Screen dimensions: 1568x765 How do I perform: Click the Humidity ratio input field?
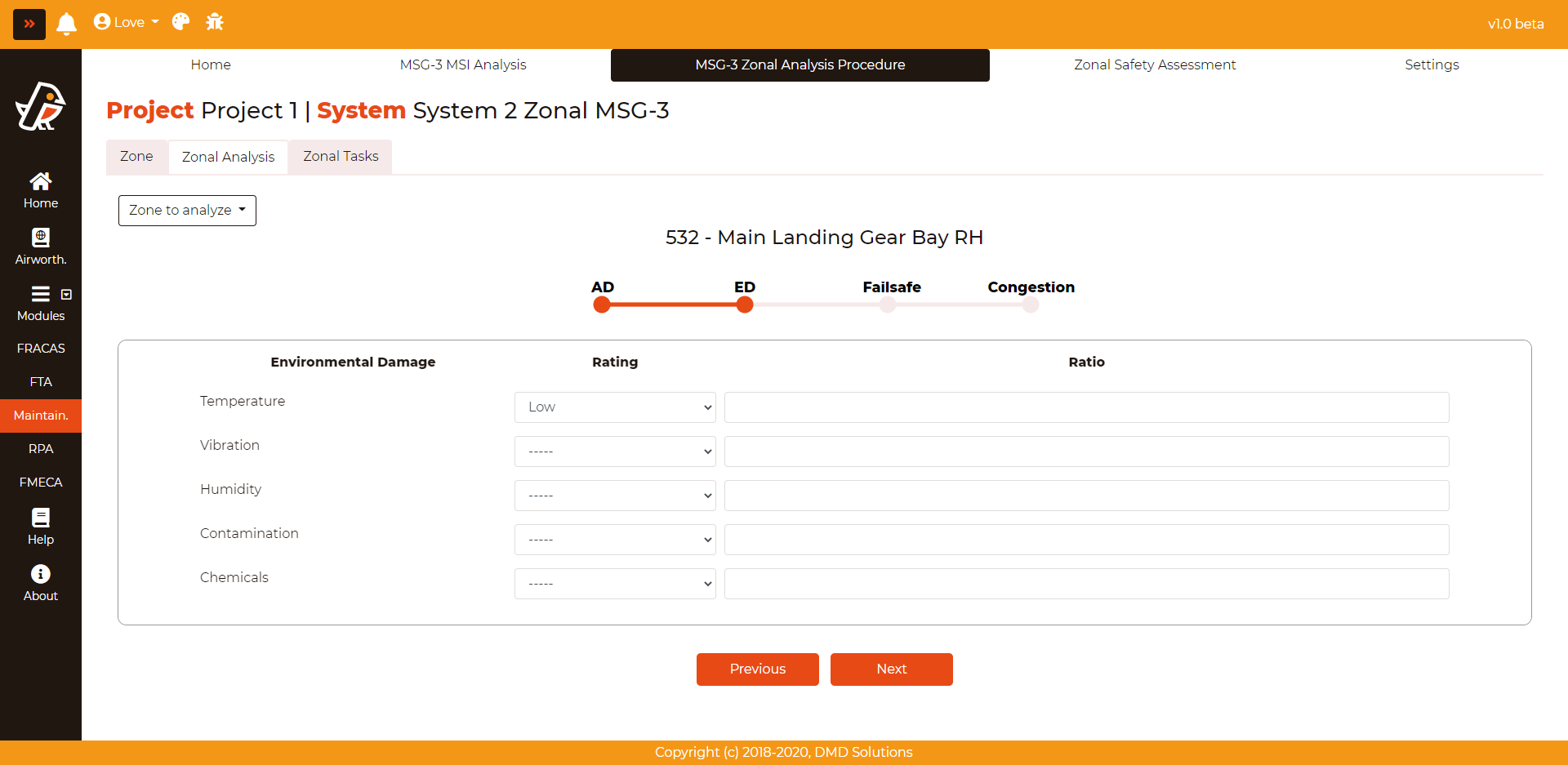(1086, 496)
